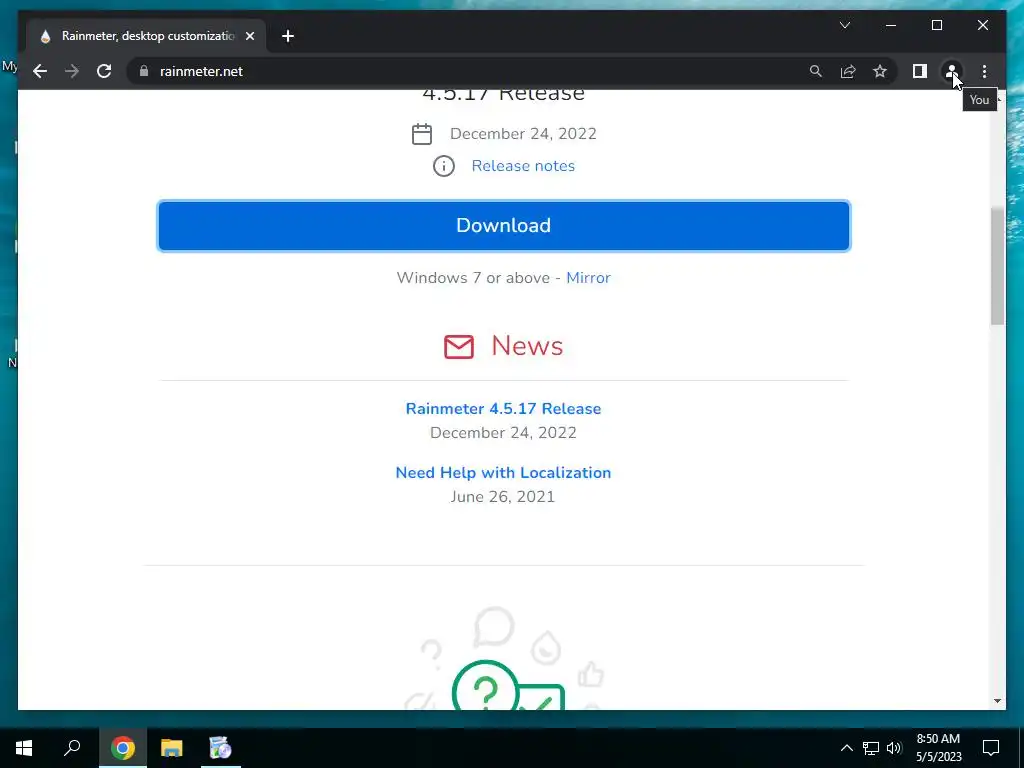
Task: Close the Rainmeter tab
Action: 250,36
